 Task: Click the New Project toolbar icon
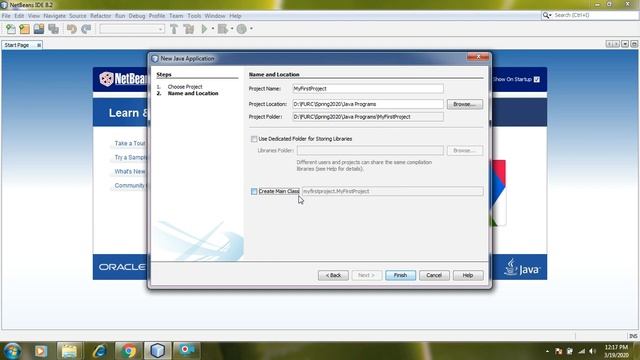pyautogui.click(x=25, y=29)
